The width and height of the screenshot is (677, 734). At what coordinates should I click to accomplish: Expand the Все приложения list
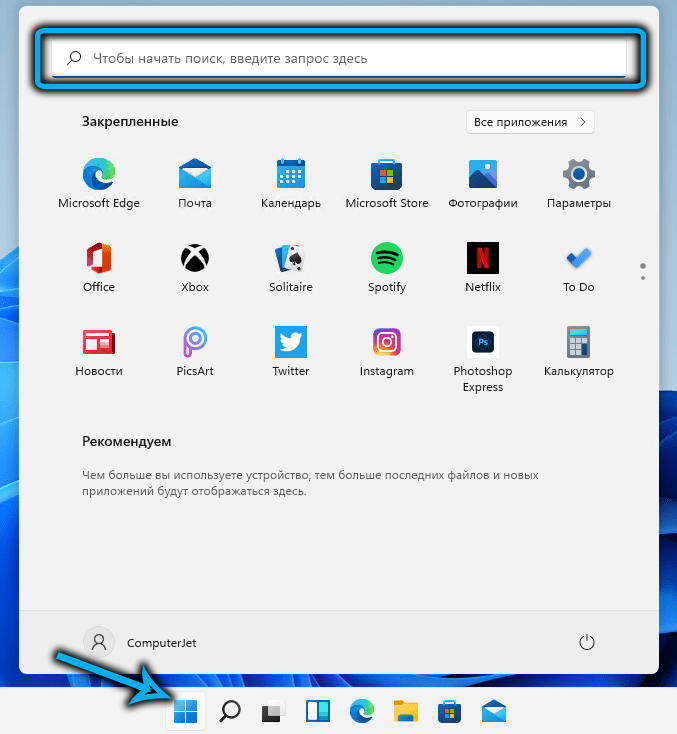(x=530, y=122)
